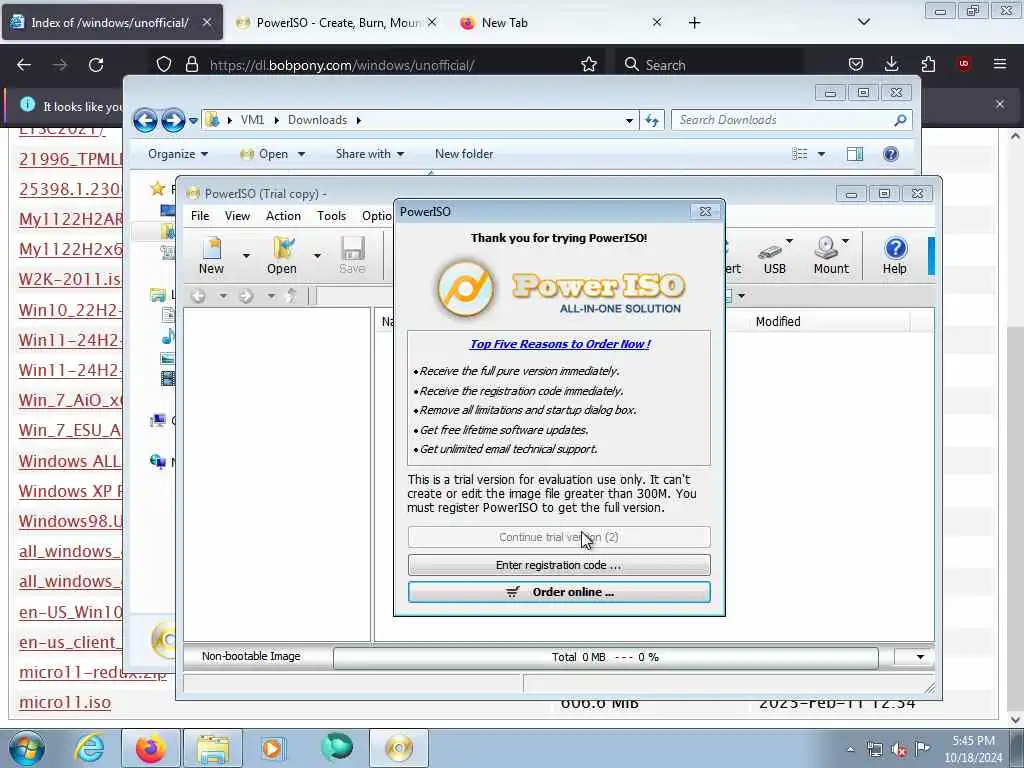Click Continue trial version button
1024x768 pixels.
pos(559,537)
